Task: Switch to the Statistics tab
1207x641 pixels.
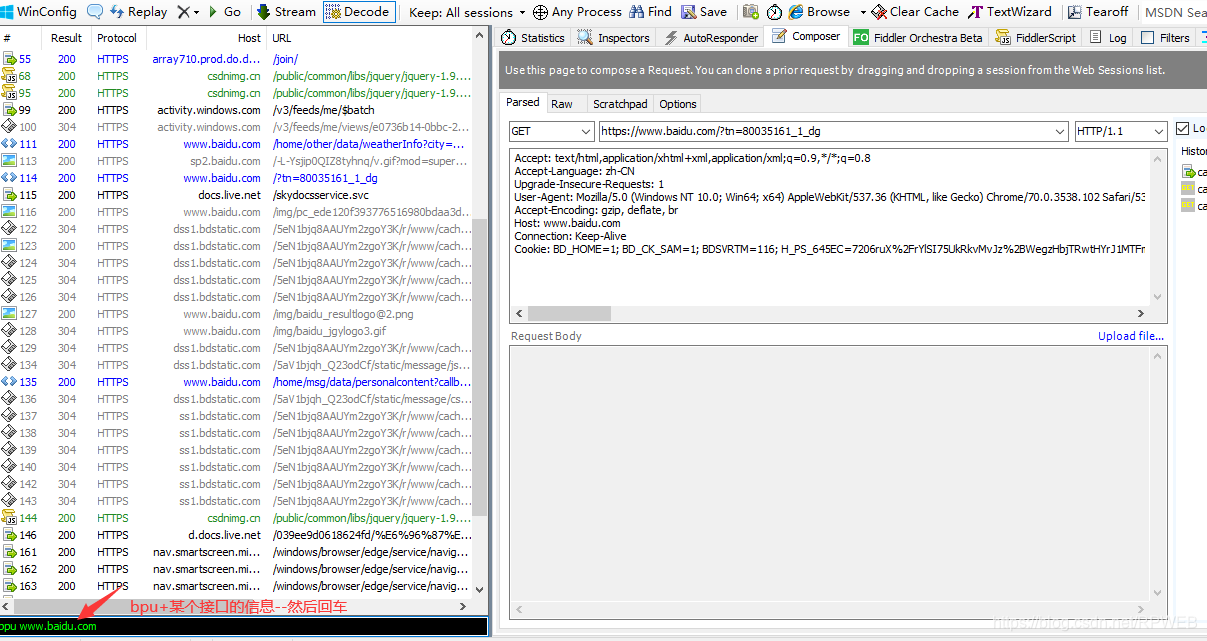Action: pos(533,37)
